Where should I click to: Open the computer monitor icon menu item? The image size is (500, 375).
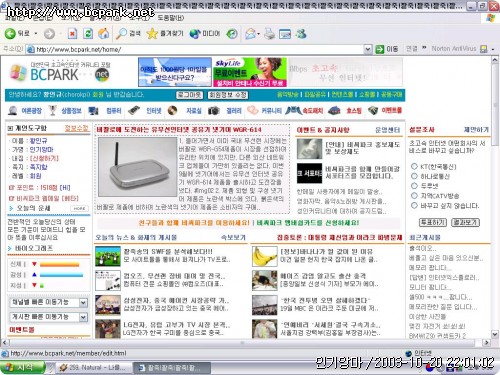[105, 111]
